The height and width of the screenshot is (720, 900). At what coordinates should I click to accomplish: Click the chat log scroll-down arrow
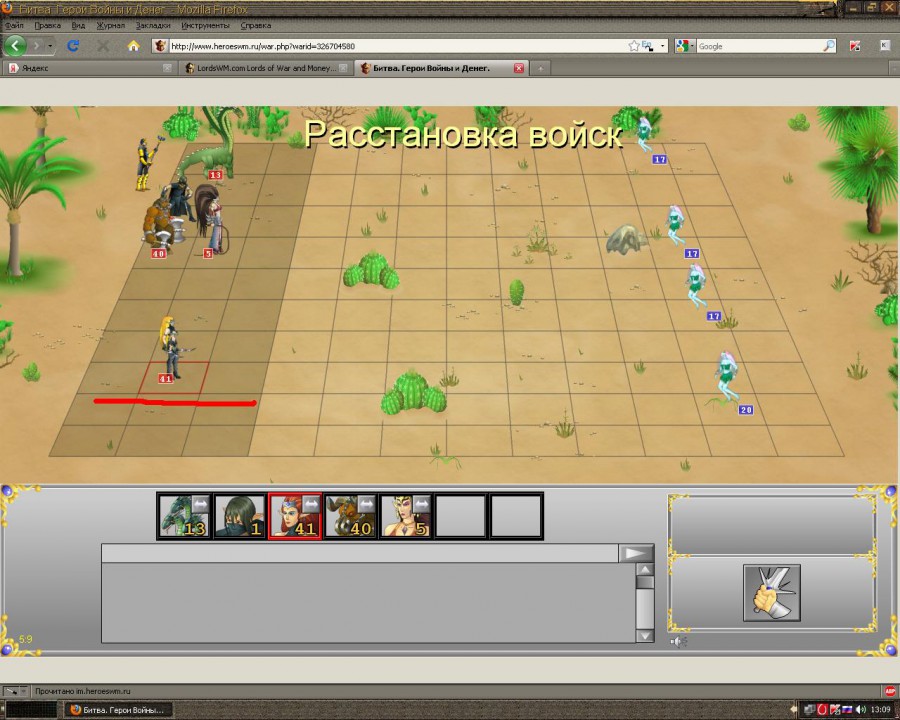pyautogui.click(x=645, y=636)
